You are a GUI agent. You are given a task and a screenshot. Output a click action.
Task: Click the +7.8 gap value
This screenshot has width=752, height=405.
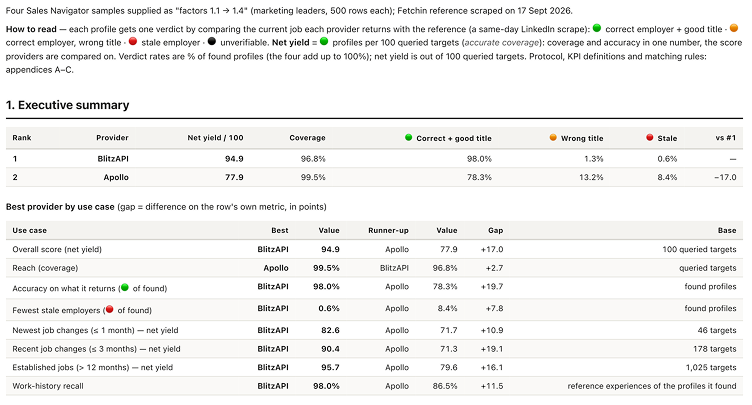494,308
